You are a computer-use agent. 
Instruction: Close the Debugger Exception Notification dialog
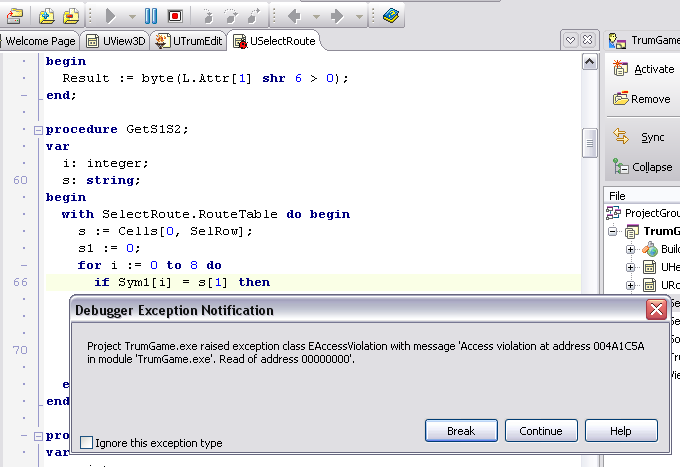[x=656, y=310]
